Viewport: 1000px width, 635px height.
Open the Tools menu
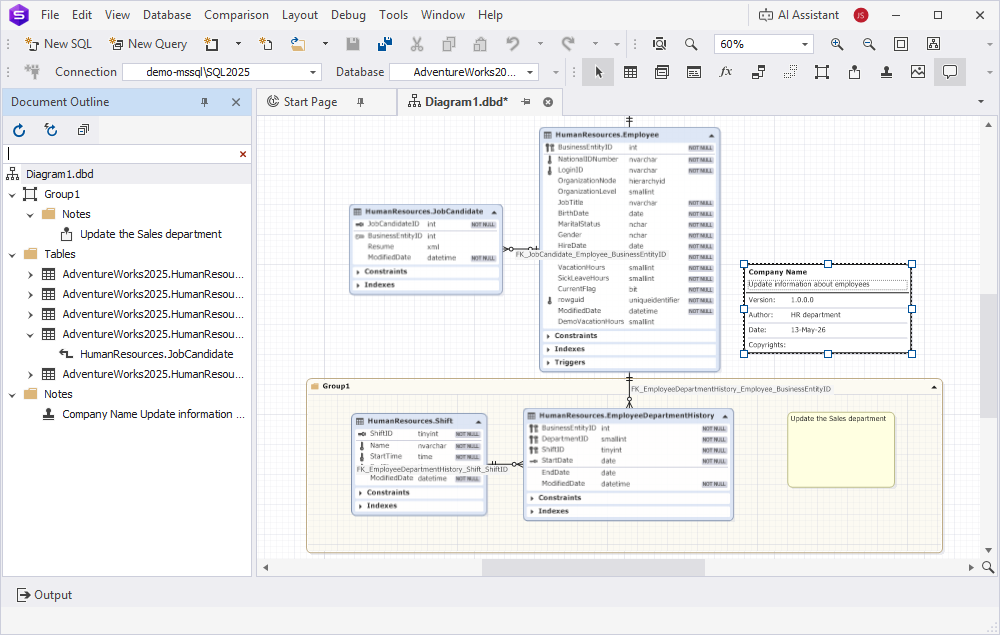tap(393, 15)
